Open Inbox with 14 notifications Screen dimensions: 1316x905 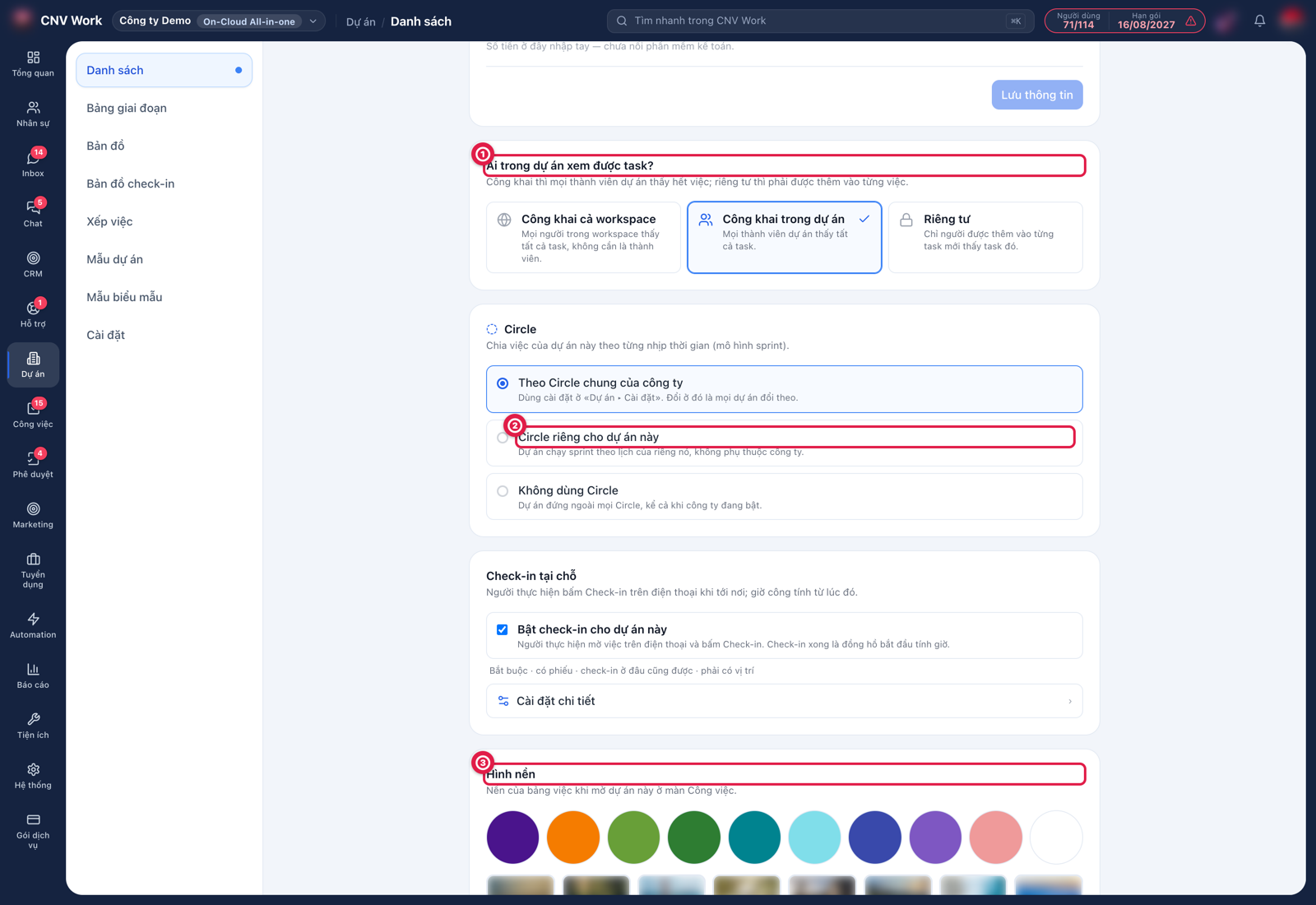pyautogui.click(x=33, y=164)
